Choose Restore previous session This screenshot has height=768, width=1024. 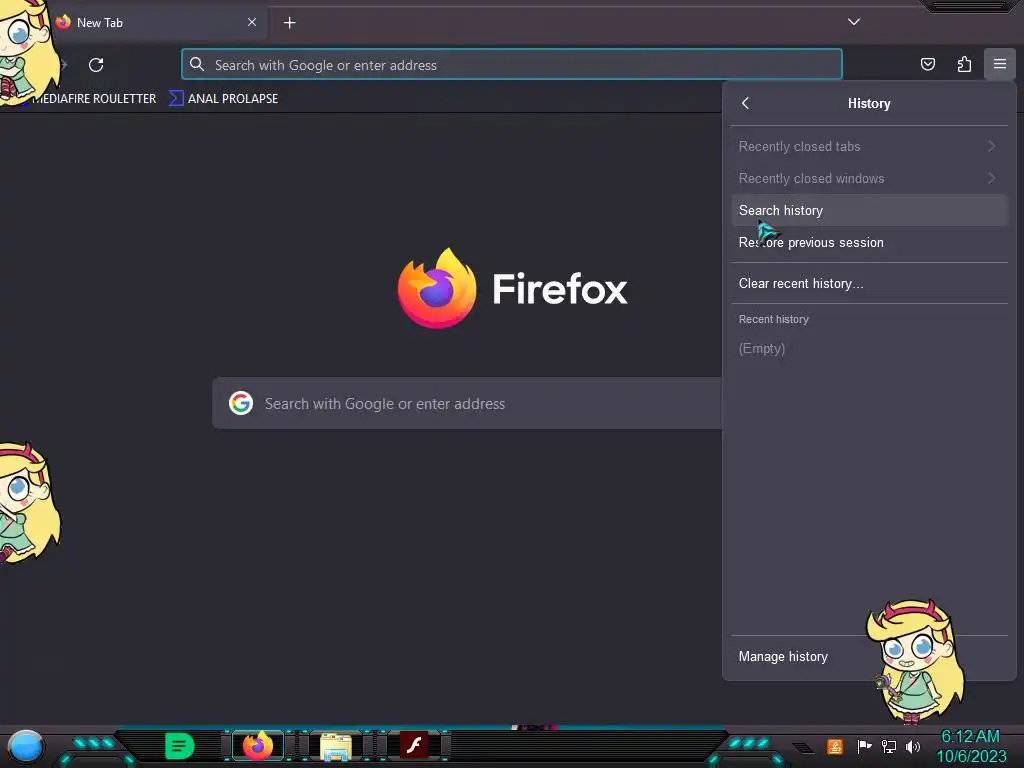[x=869, y=242]
